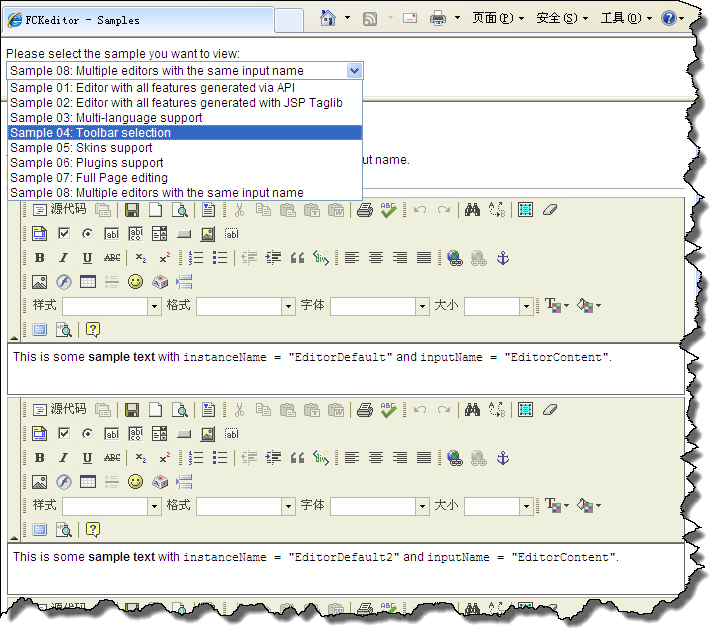Select Sample 01: Editor generated via API

tap(185, 88)
